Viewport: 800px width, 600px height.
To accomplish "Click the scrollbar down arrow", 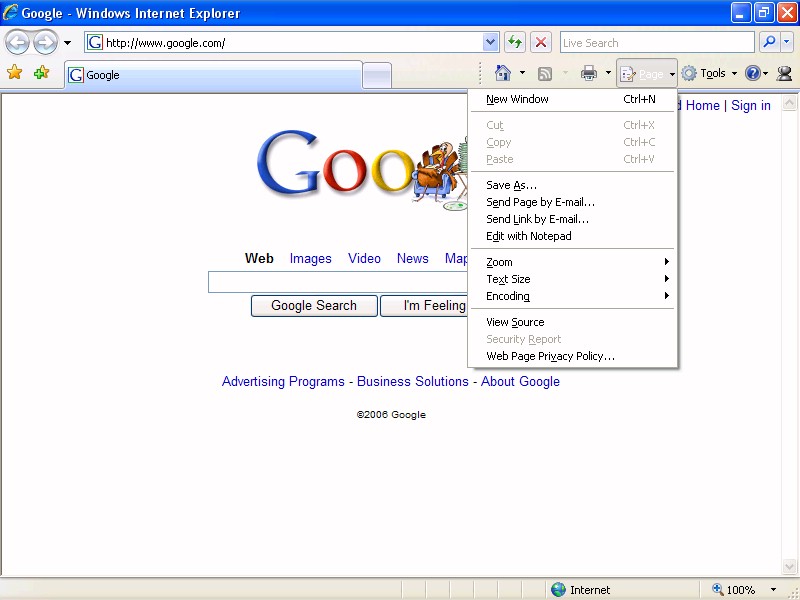I will click(789, 566).
